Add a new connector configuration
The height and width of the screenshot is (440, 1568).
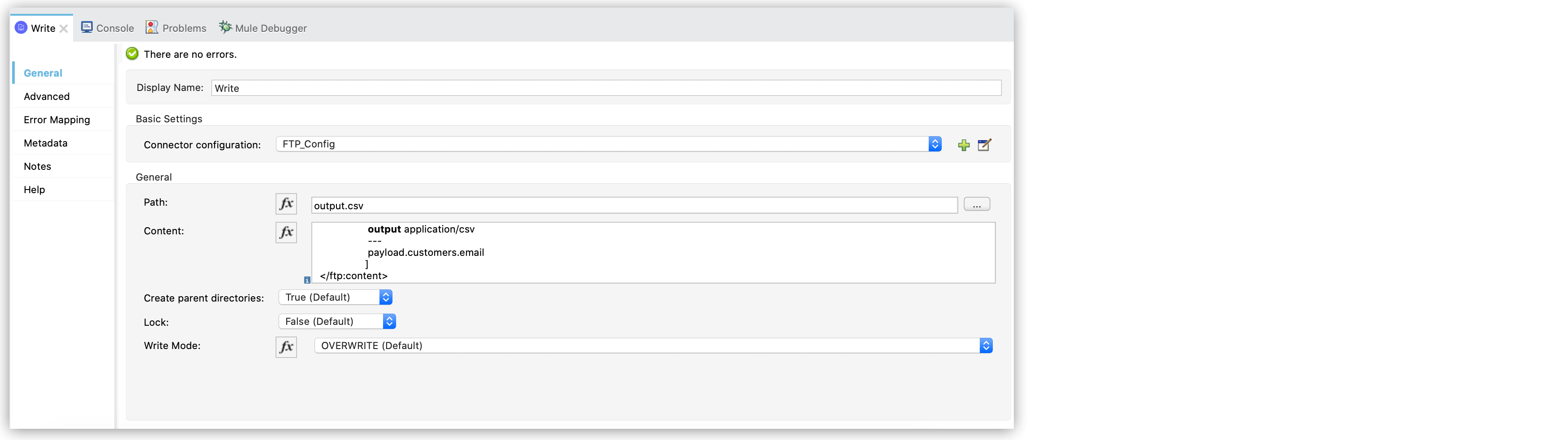coord(964,145)
